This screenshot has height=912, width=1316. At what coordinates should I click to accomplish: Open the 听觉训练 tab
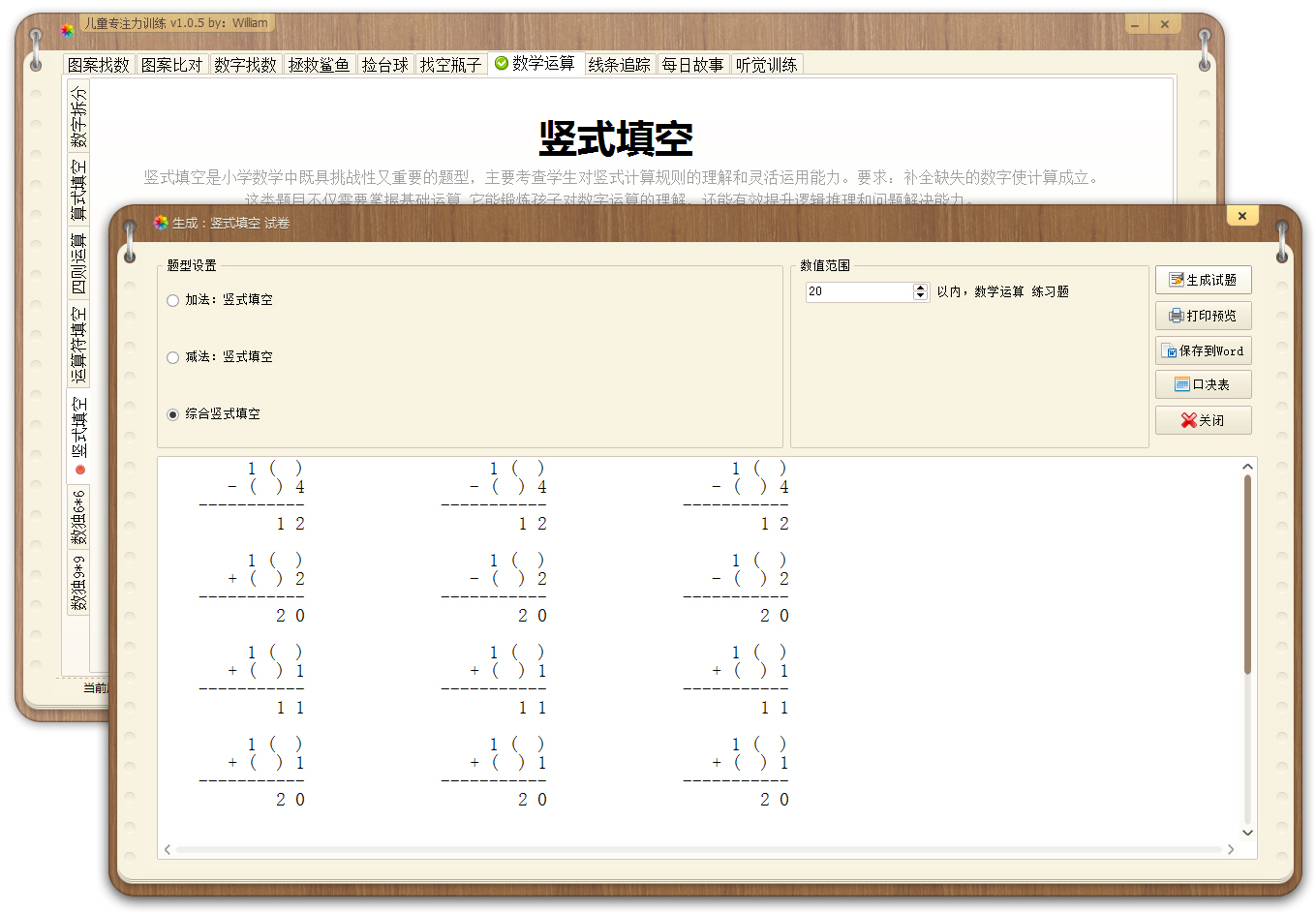(x=767, y=63)
